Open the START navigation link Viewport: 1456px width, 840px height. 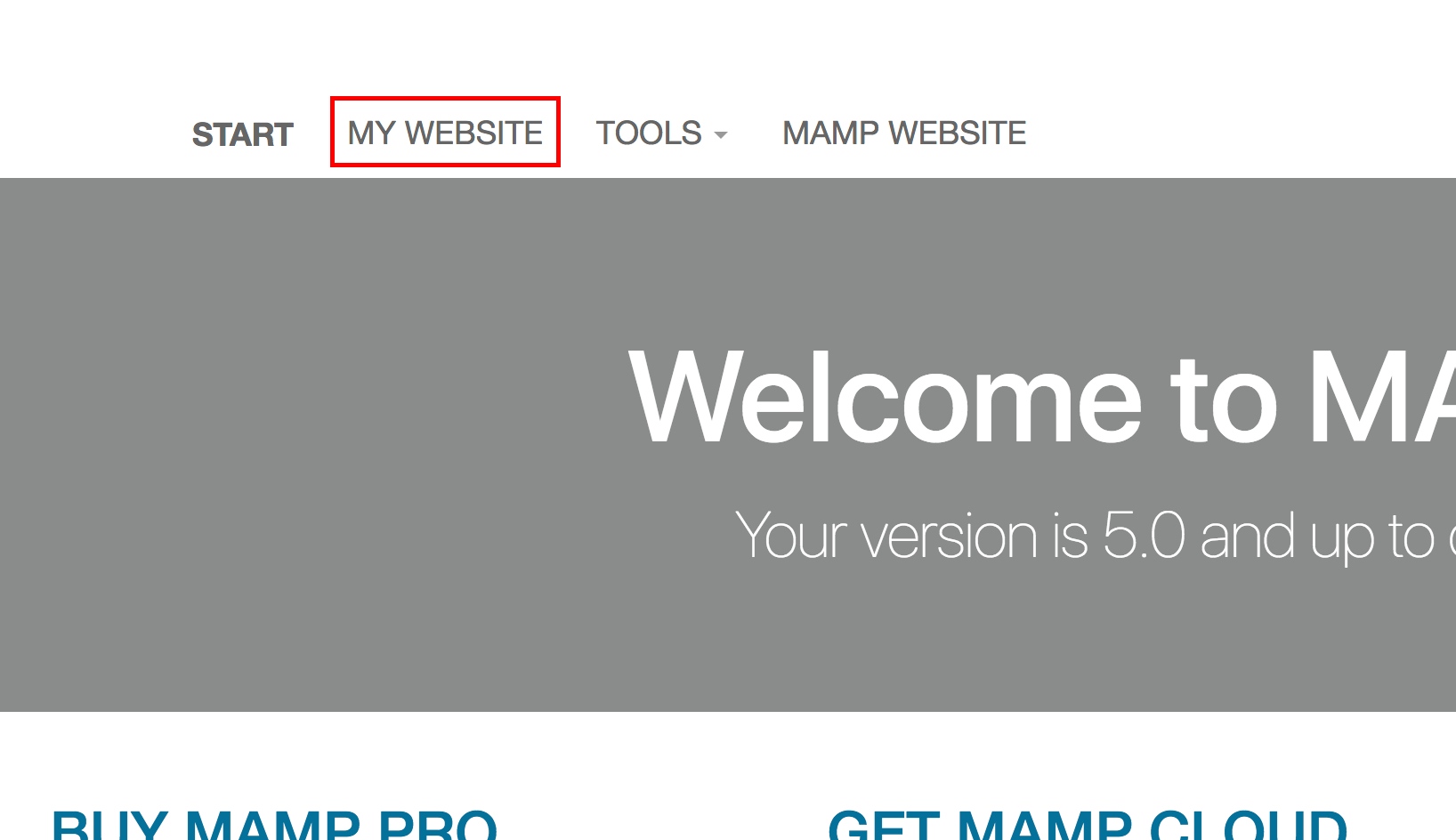pyautogui.click(x=242, y=134)
